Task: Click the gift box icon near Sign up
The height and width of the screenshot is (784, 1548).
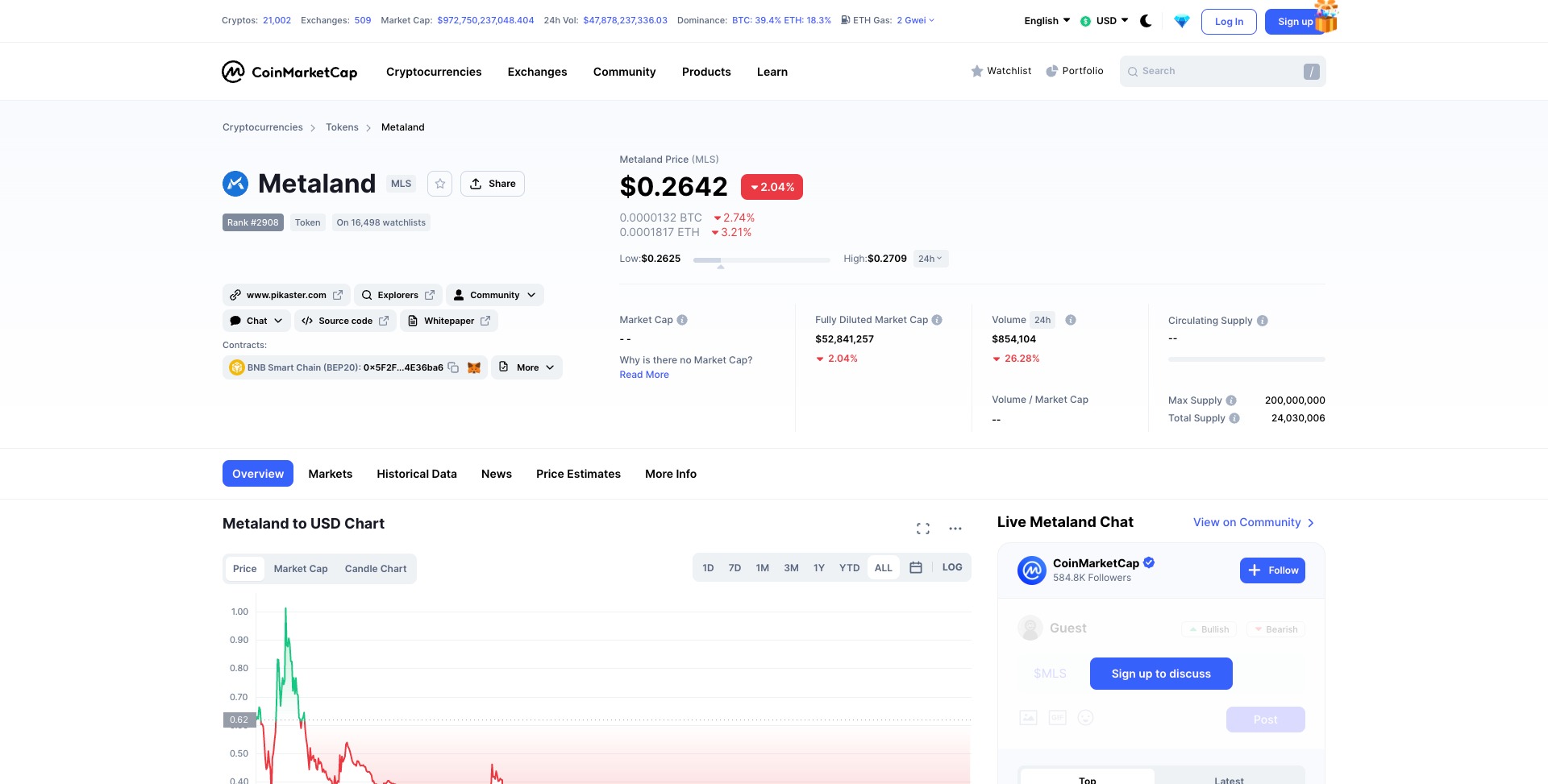Action: (x=1326, y=16)
